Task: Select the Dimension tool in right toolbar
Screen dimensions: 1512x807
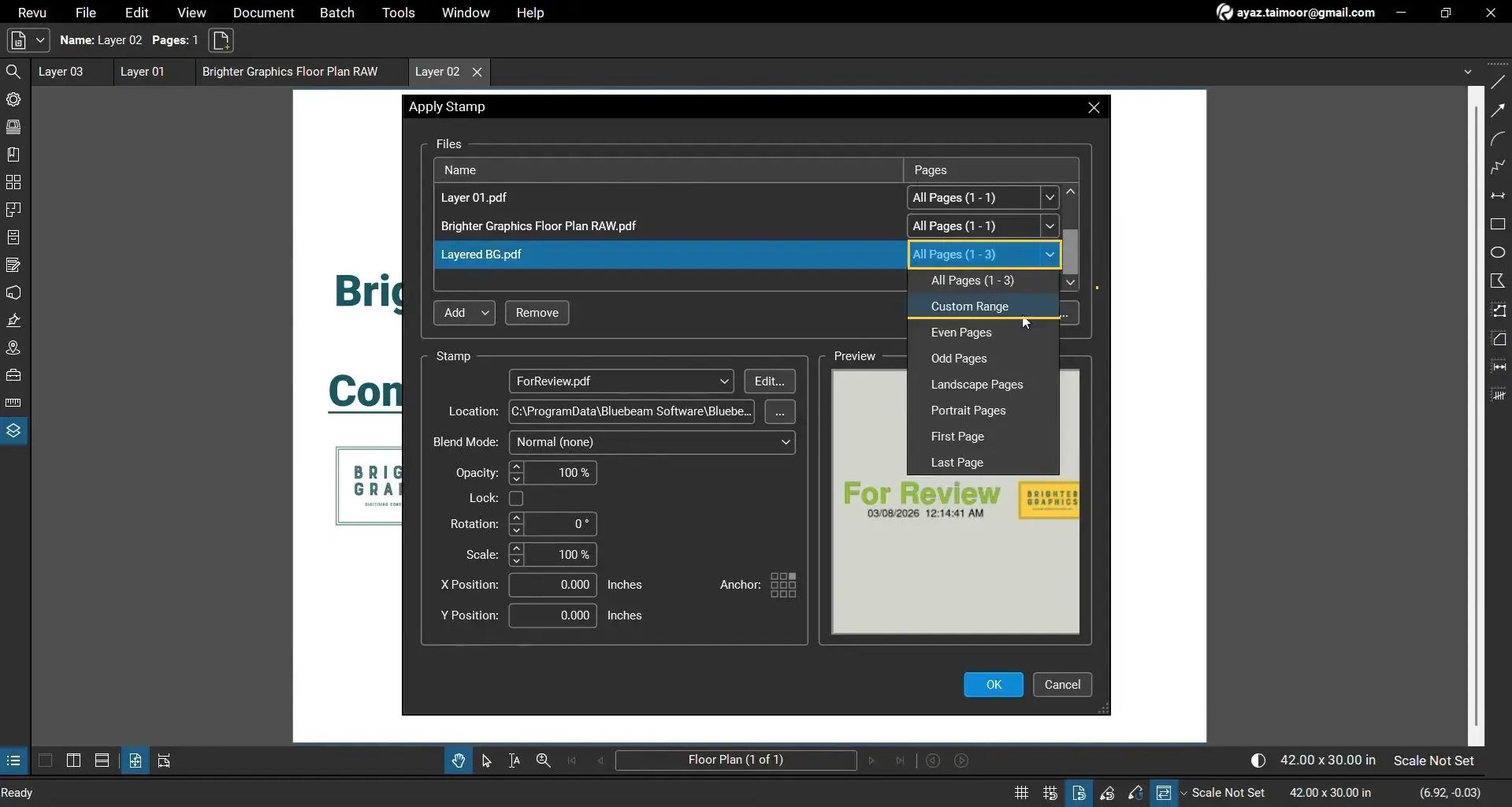Action: point(1498,195)
